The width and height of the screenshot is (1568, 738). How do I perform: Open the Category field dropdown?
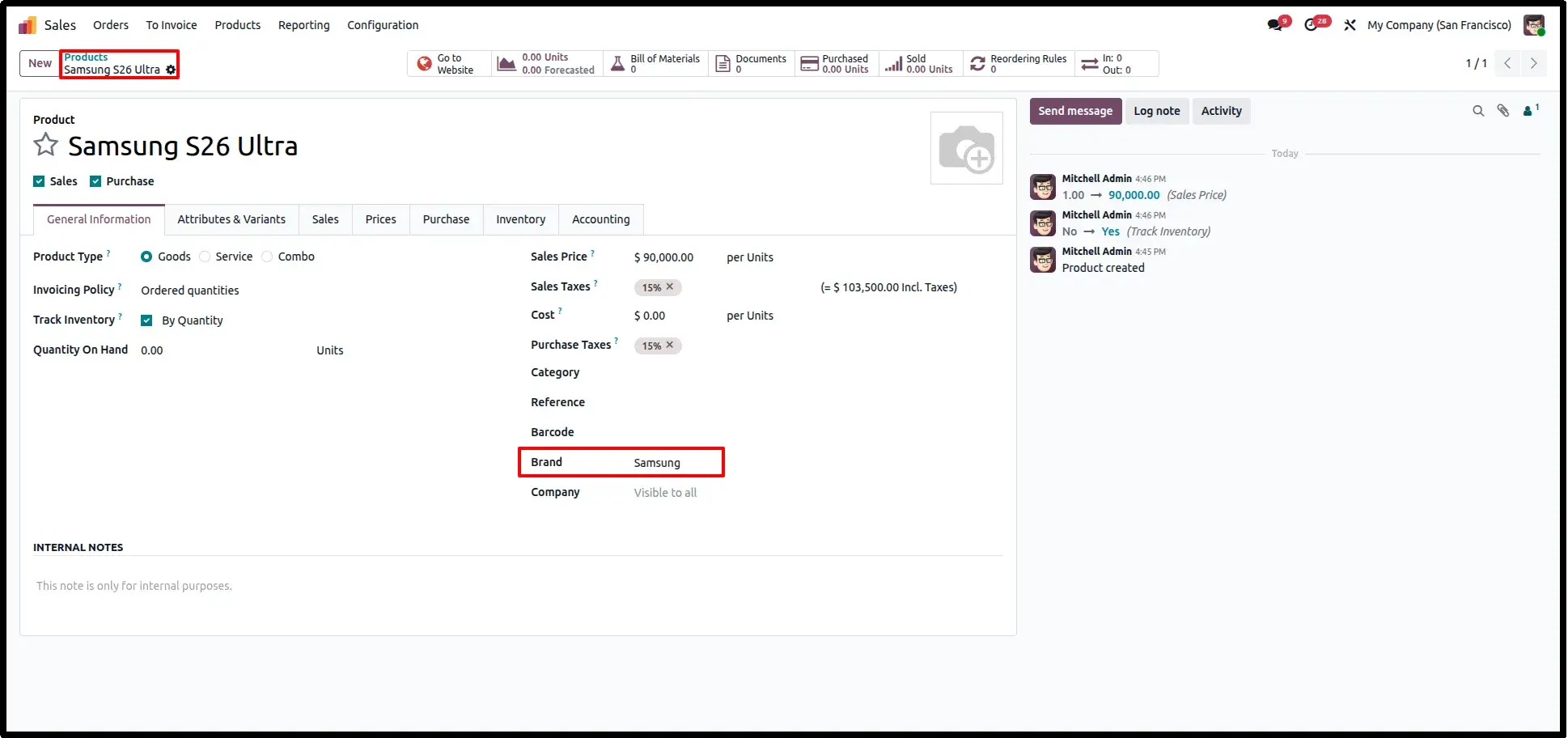(x=817, y=373)
